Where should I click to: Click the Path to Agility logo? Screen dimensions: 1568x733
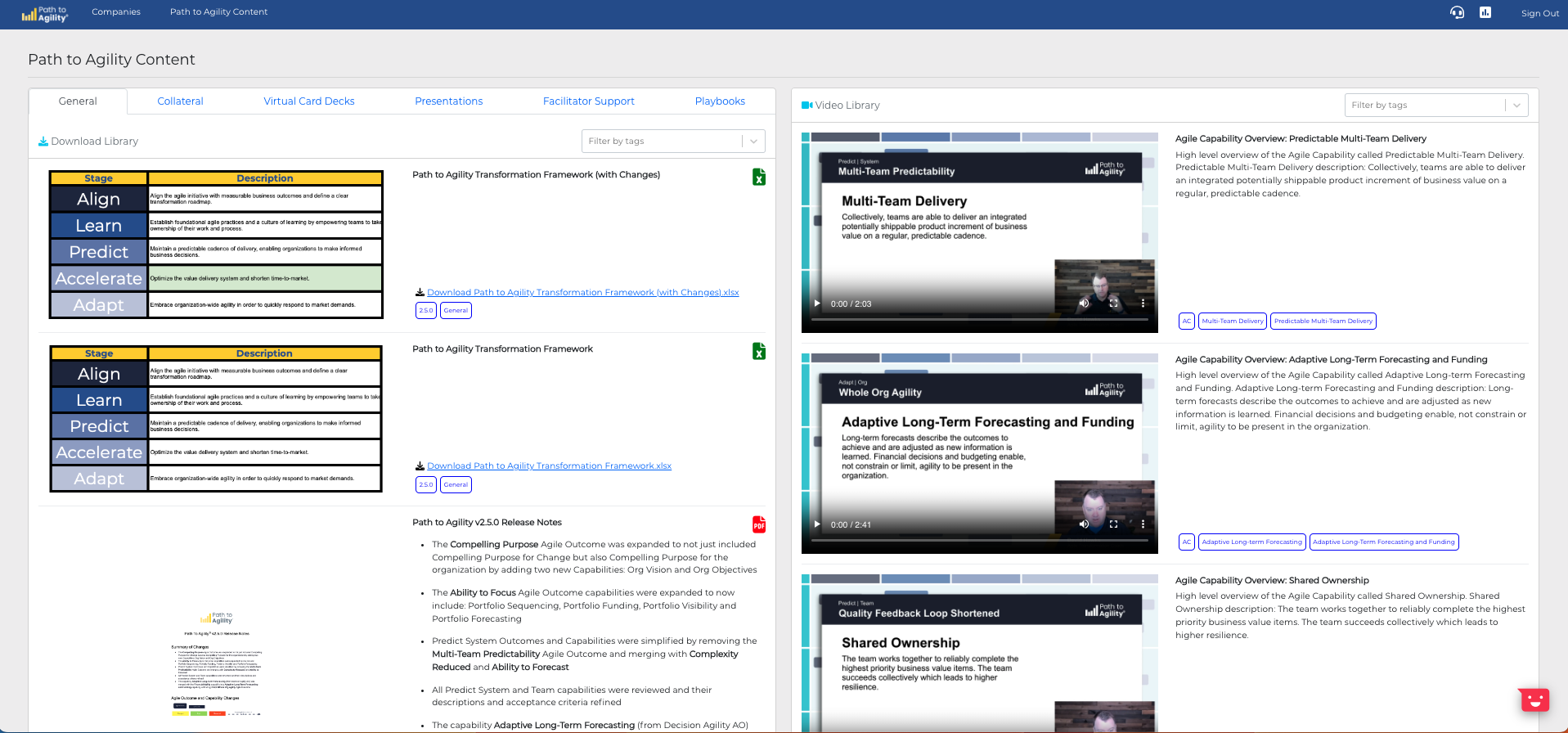(44, 14)
